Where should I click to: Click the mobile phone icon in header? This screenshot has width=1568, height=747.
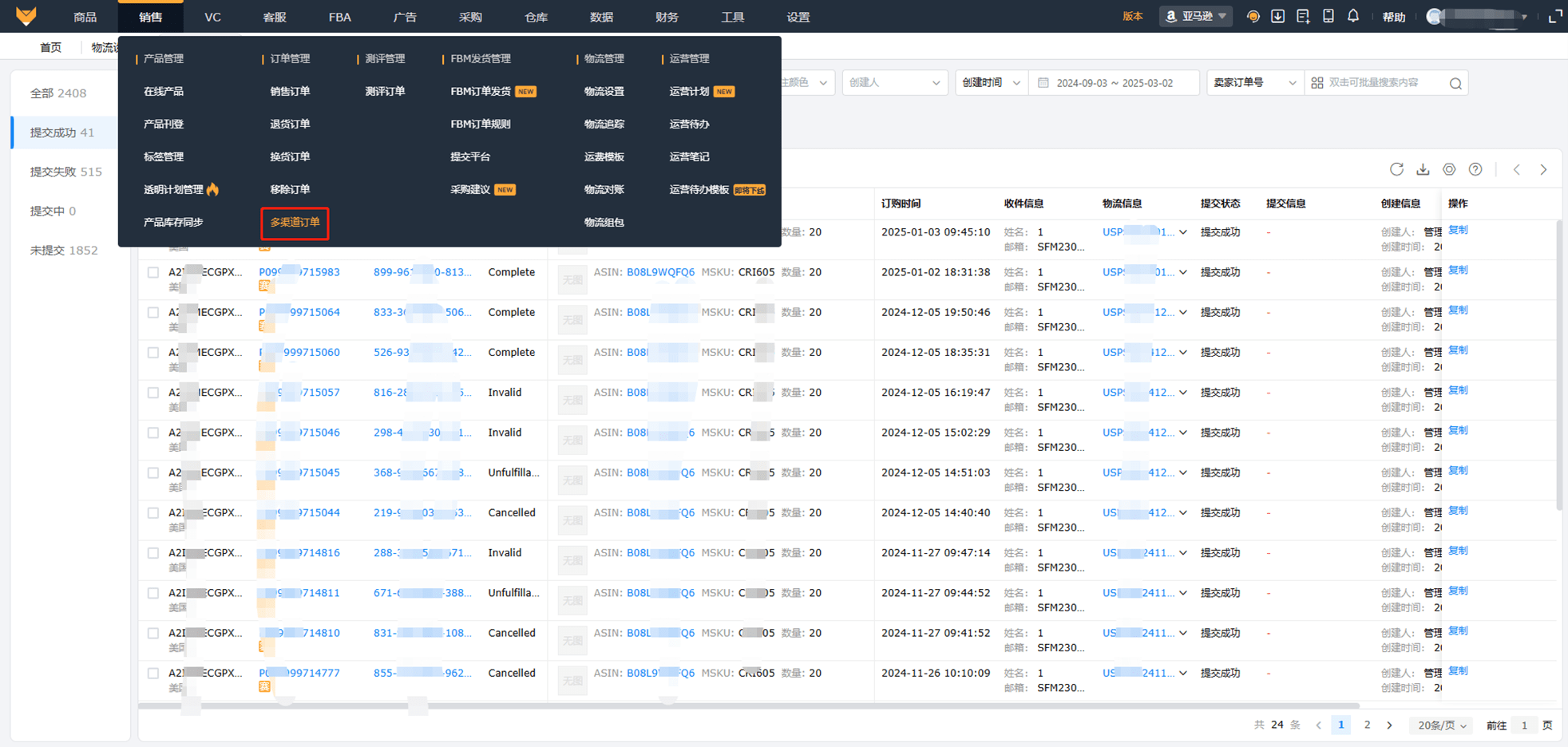click(1328, 16)
